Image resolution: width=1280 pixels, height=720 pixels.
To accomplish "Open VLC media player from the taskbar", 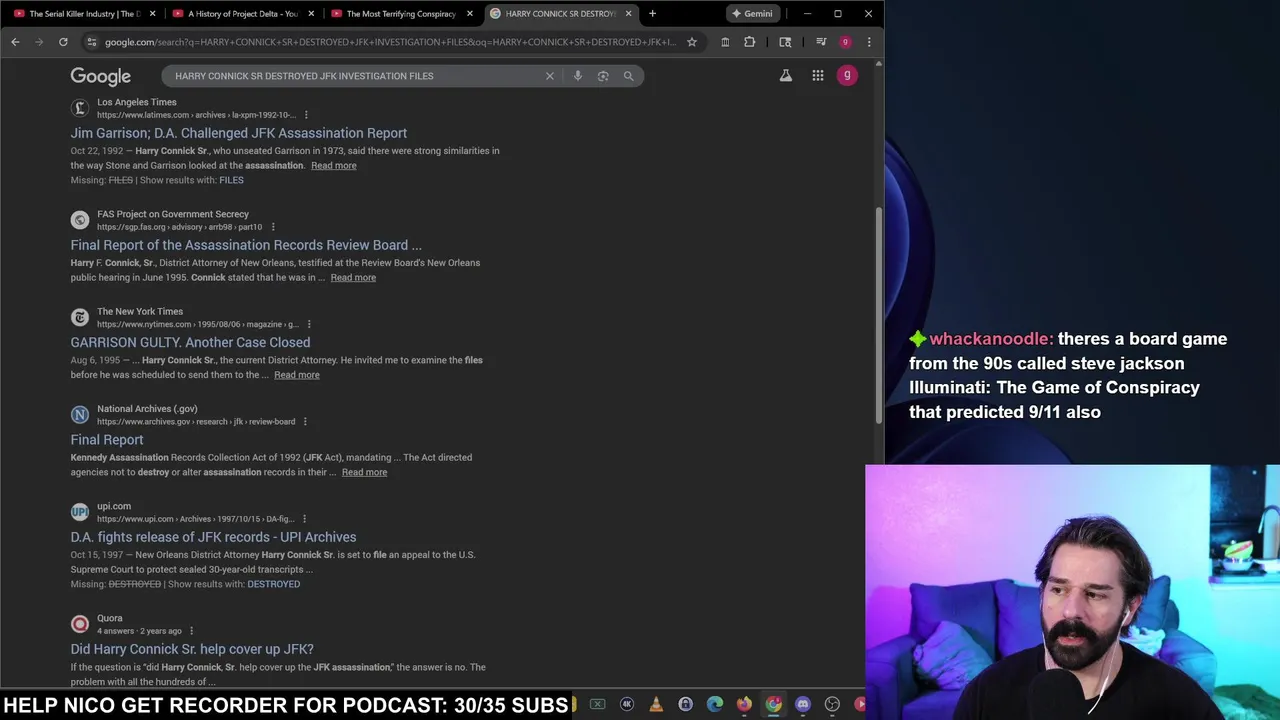I will point(656,704).
